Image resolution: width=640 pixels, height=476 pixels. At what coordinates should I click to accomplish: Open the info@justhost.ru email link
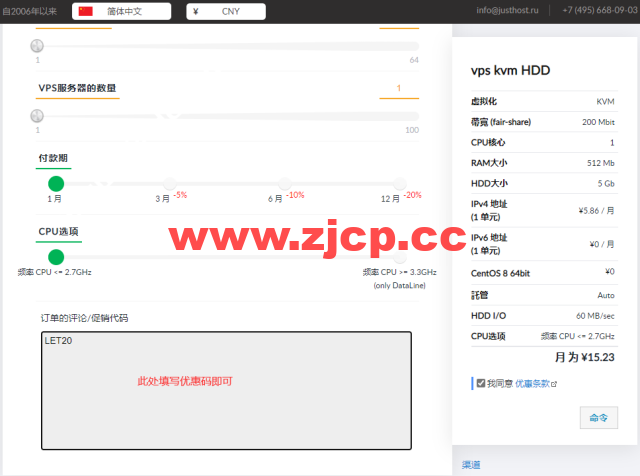click(507, 10)
